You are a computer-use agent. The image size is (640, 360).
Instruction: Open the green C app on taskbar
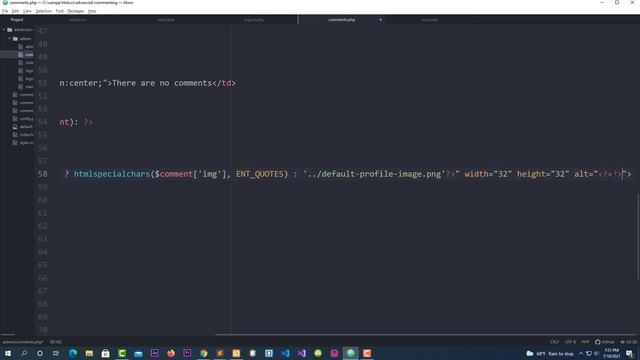tap(122, 353)
